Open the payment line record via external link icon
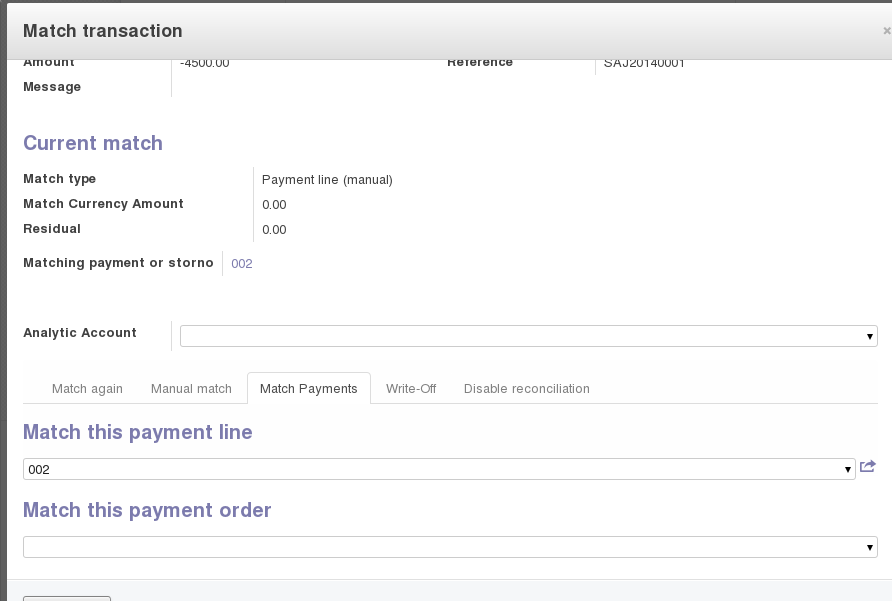The height and width of the screenshot is (601, 892). pos(867,467)
